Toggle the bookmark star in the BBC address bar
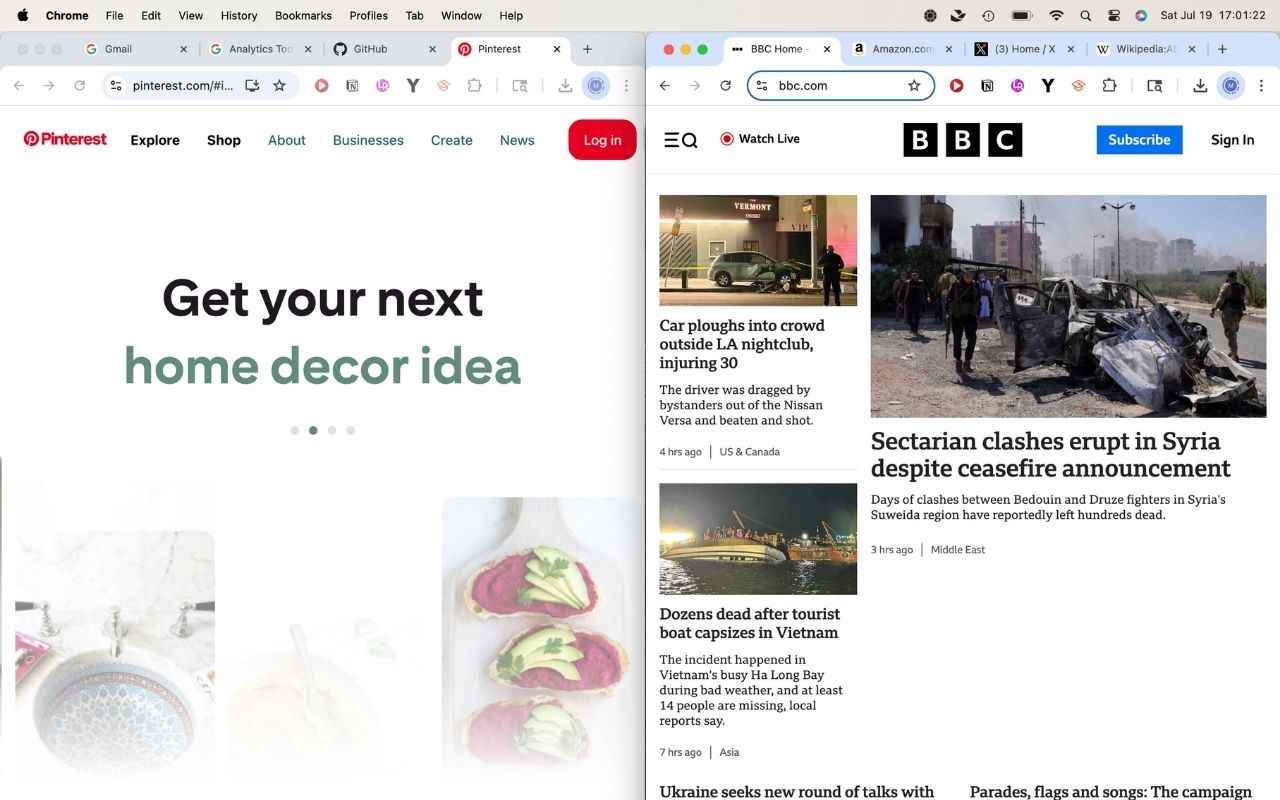The image size is (1280, 800). click(x=914, y=86)
